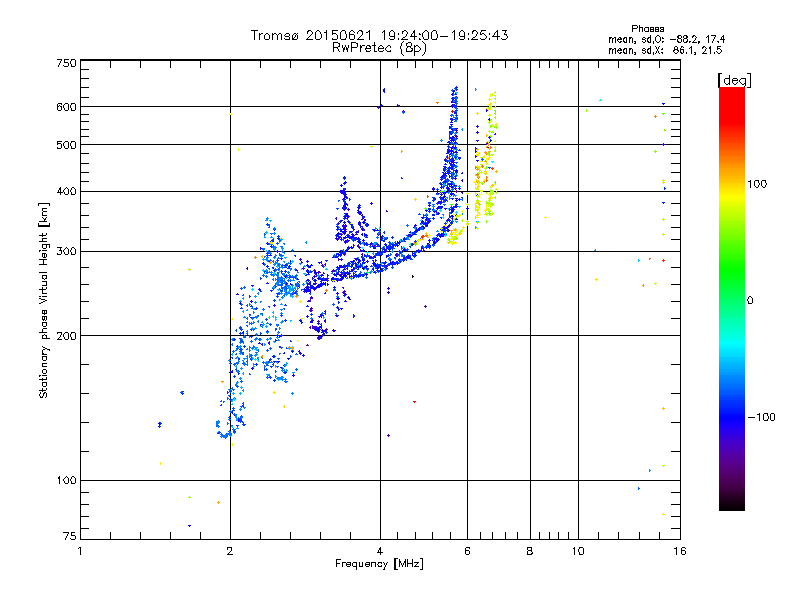Click the x-axis tick label '8'
800x600 pixels.
click(x=530, y=551)
